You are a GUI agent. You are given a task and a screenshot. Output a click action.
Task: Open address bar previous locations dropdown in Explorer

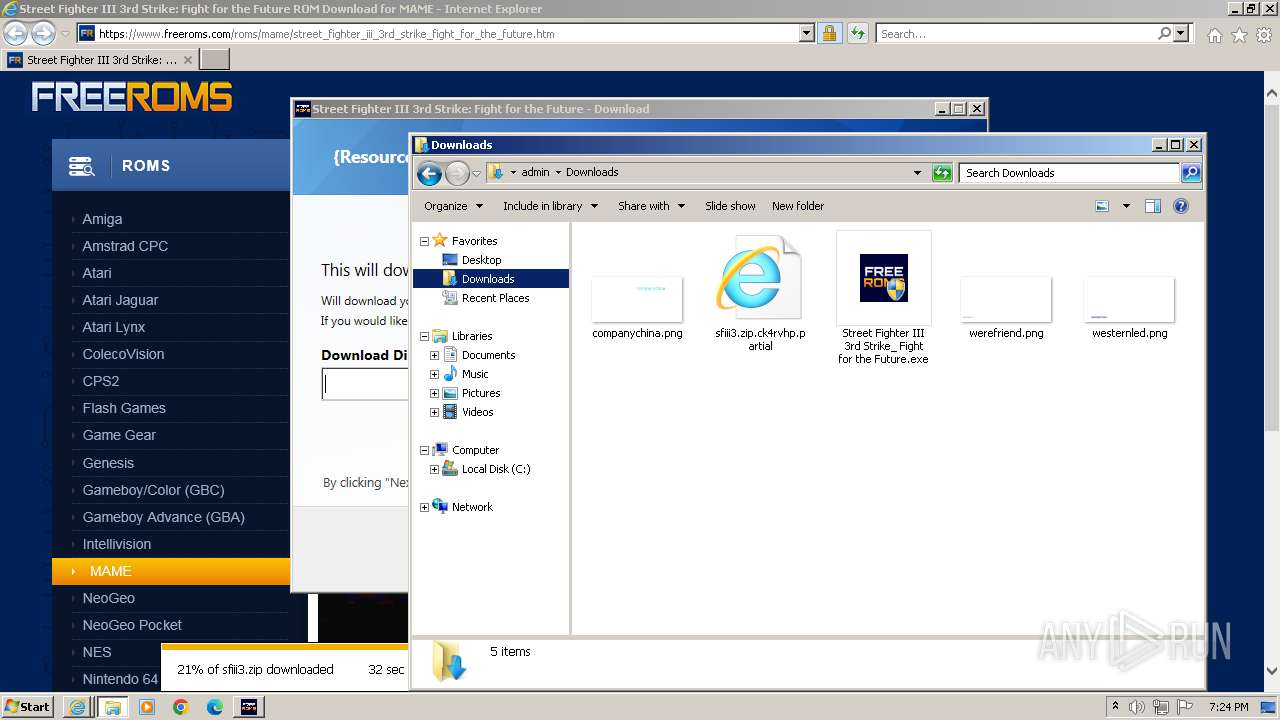click(917, 173)
